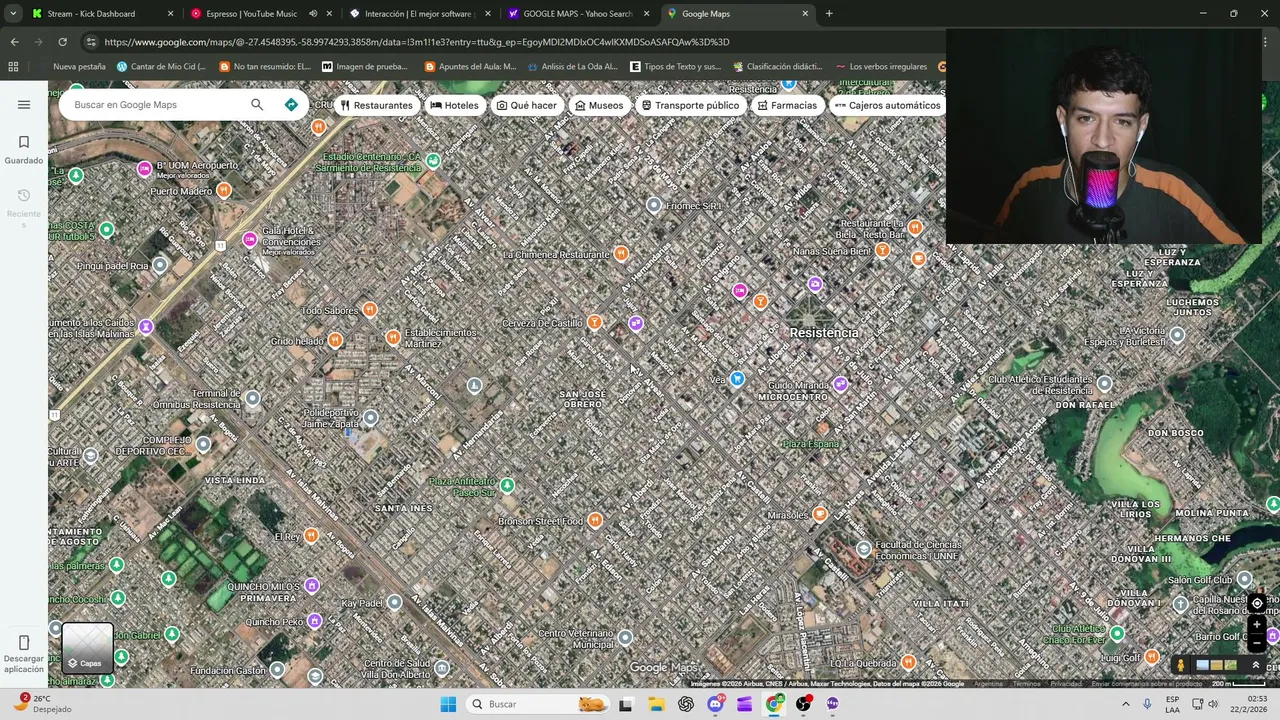Zoom in with the plus button
The width and height of the screenshot is (1280, 720).
pyautogui.click(x=1257, y=624)
